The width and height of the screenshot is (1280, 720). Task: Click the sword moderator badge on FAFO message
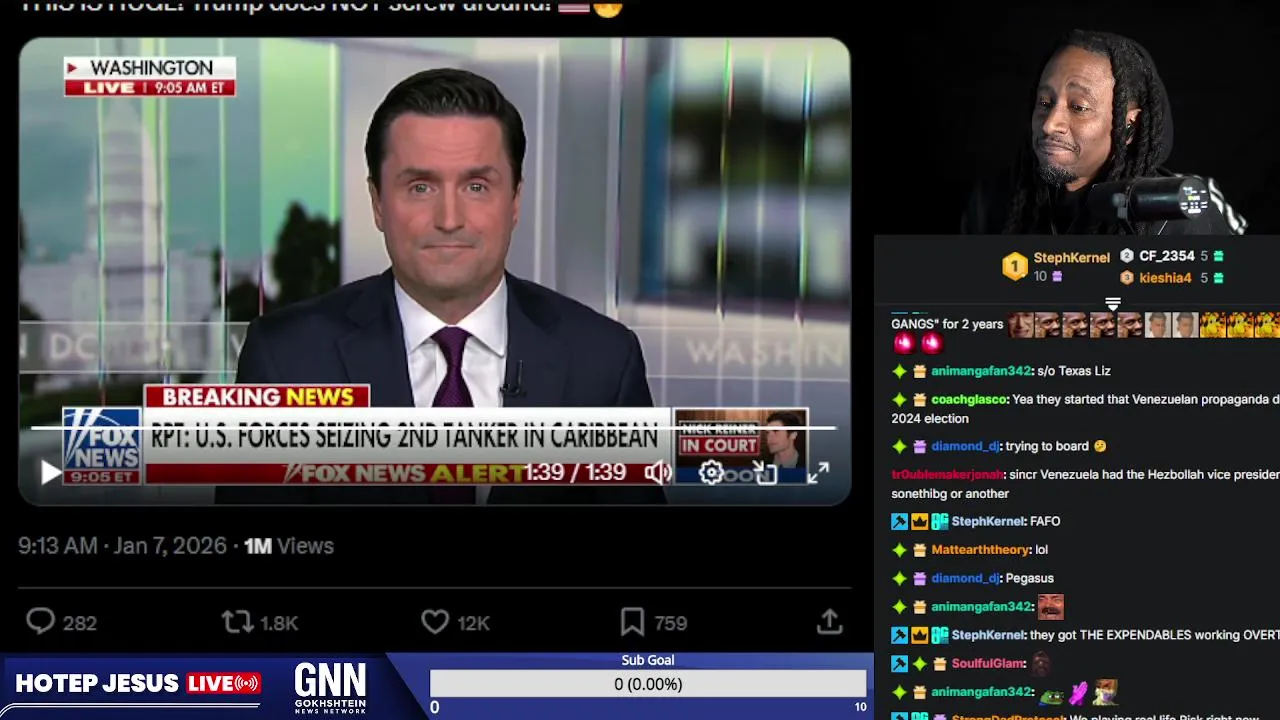click(899, 522)
